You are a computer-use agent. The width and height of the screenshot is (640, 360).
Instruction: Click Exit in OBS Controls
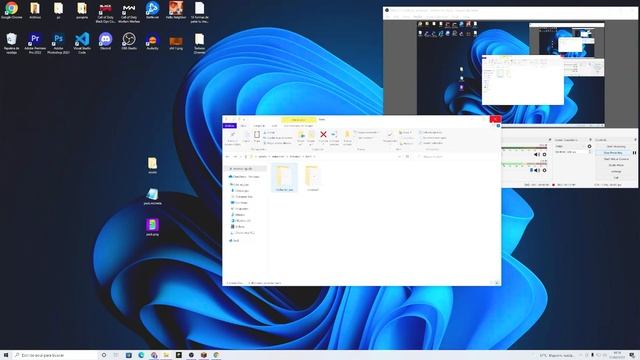616,178
